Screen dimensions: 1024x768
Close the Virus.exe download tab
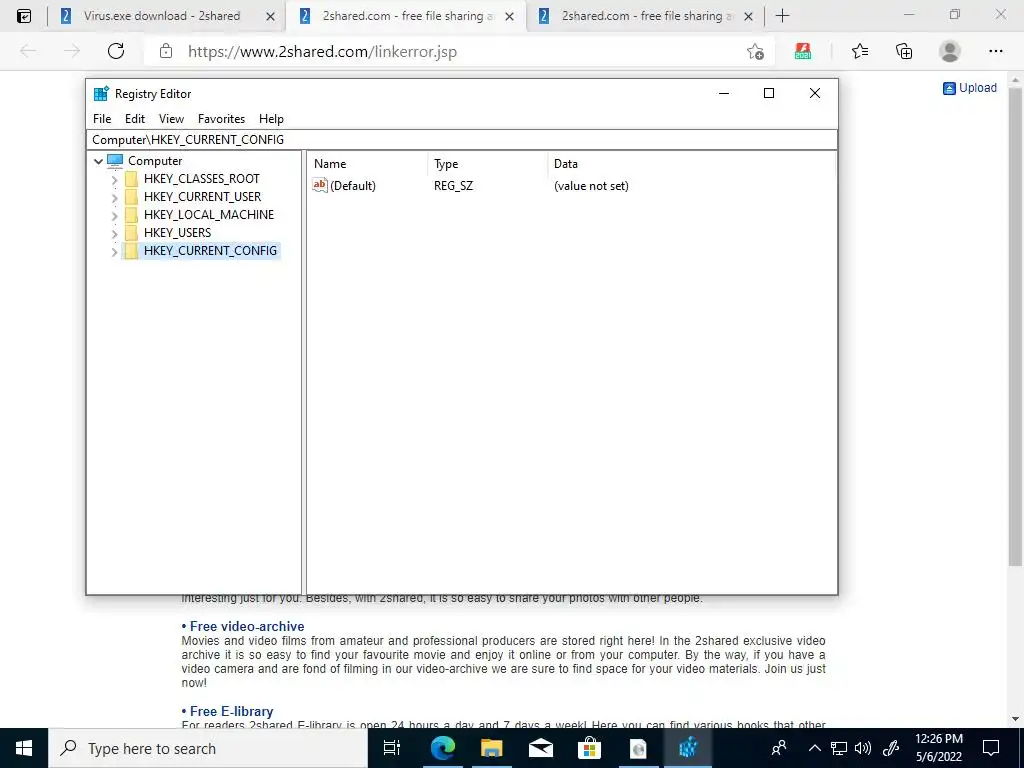coord(270,16)
